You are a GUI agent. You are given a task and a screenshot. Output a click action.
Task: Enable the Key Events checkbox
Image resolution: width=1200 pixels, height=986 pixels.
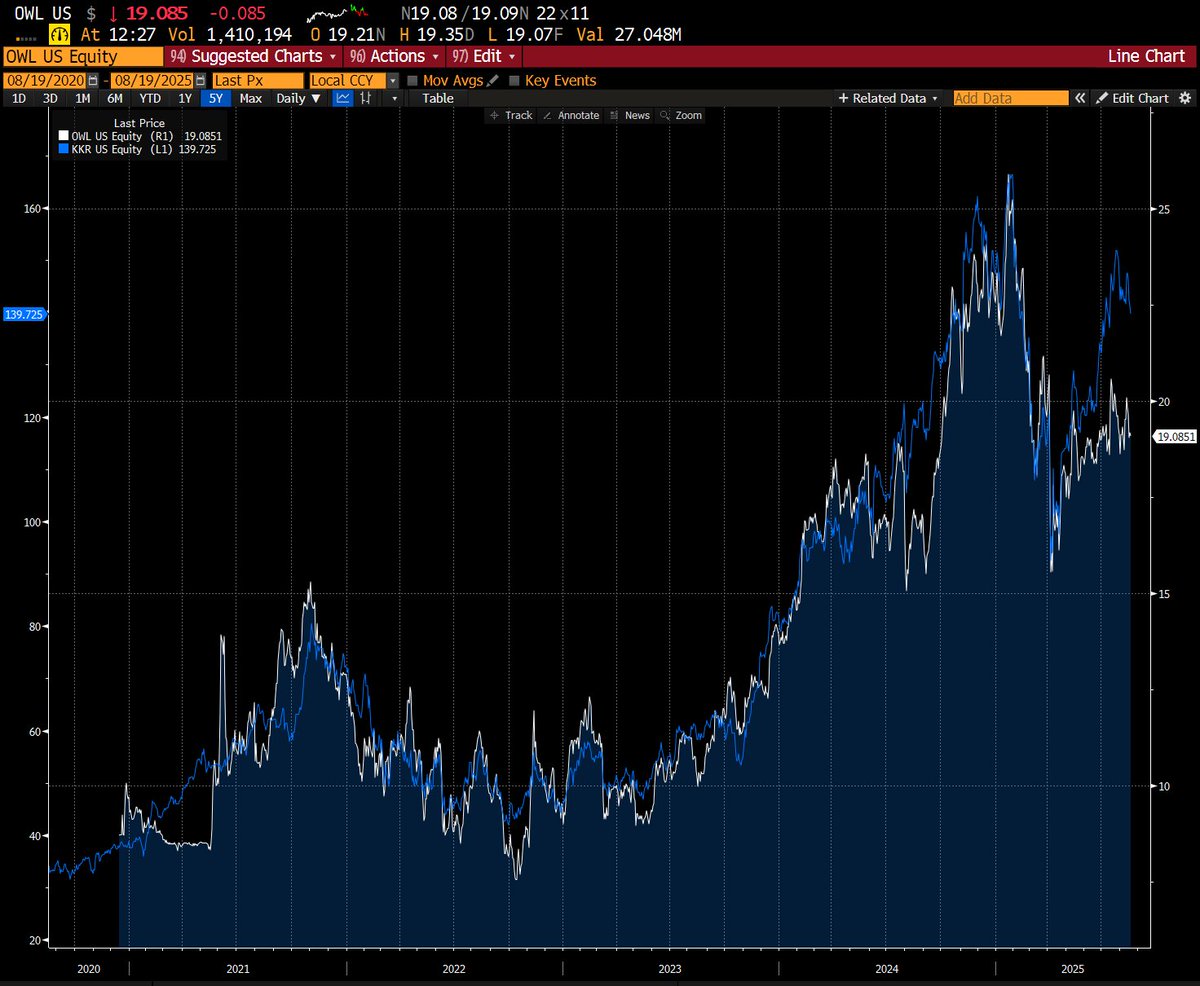pyautogui.click(x=514, y=80)
